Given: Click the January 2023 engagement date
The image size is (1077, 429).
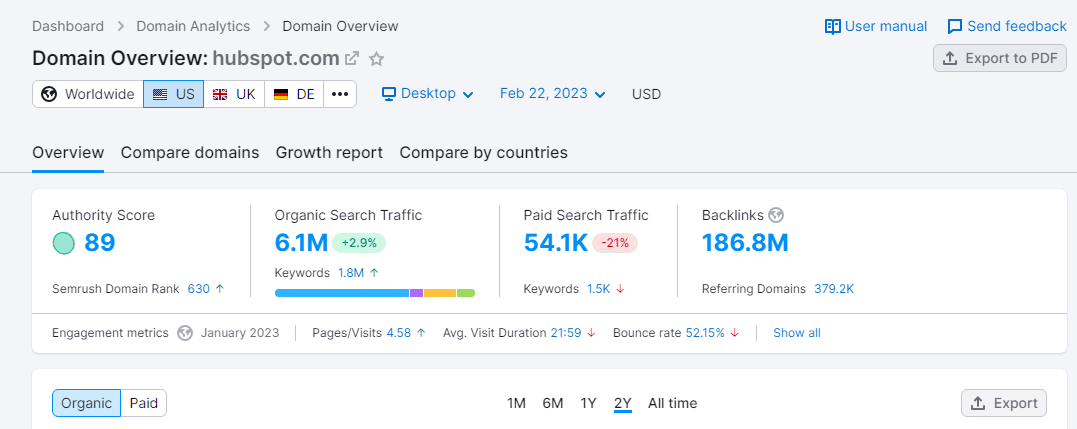Looking at the screenshot, I should (x=240, y=333).
